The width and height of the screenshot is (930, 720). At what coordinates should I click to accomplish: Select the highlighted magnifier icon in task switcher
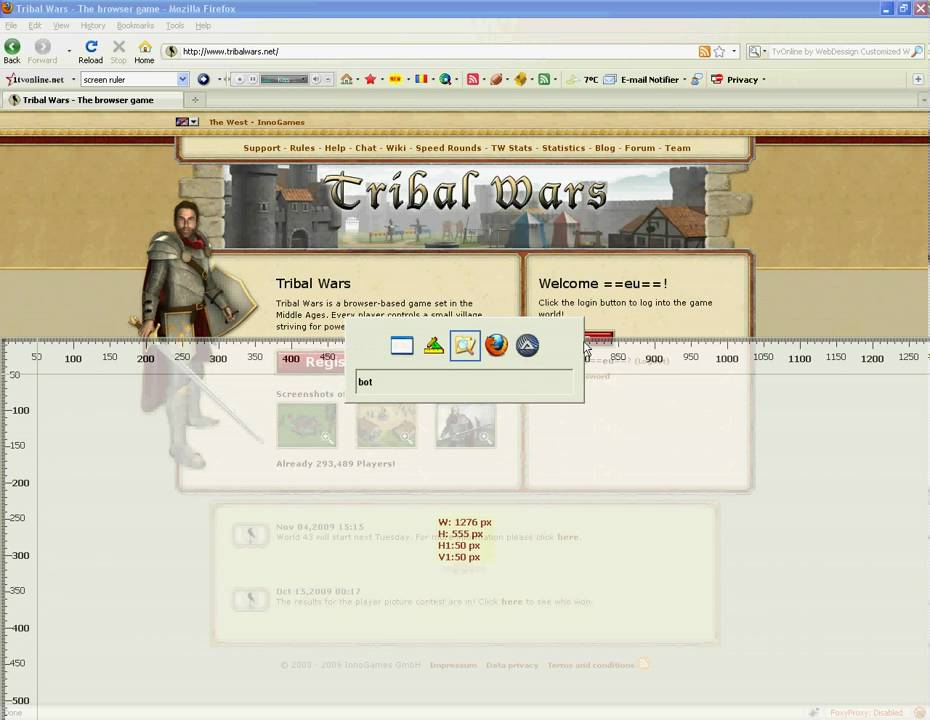pos(465,346)
